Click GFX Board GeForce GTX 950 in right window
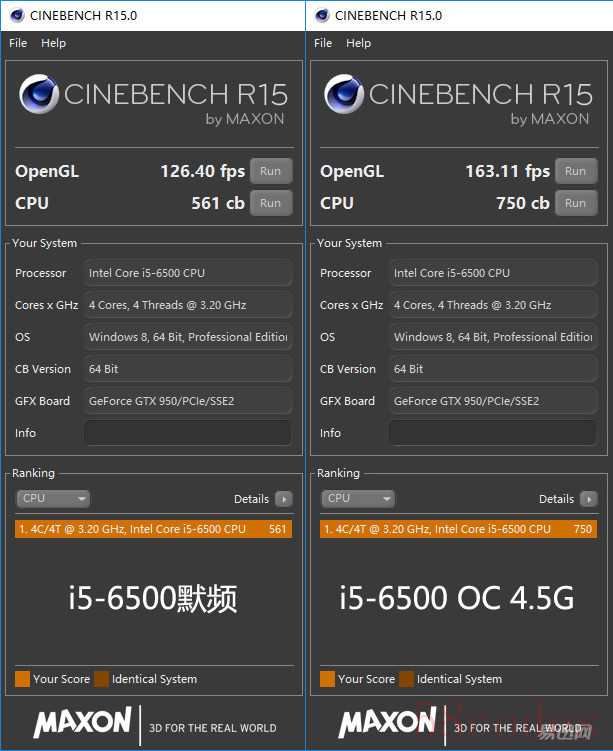 click(493, 401)
